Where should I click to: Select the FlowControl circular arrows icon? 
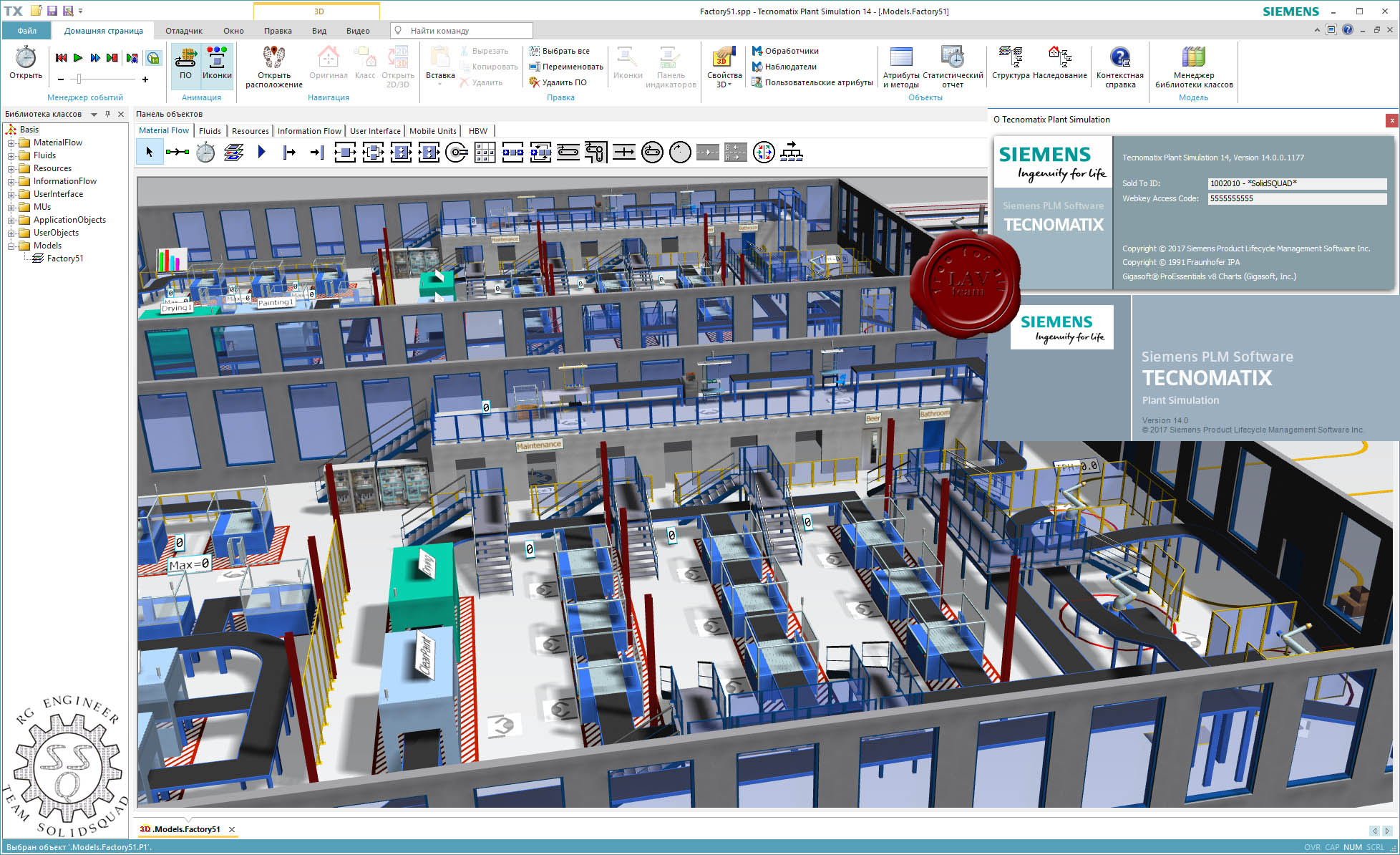[764, 152]
